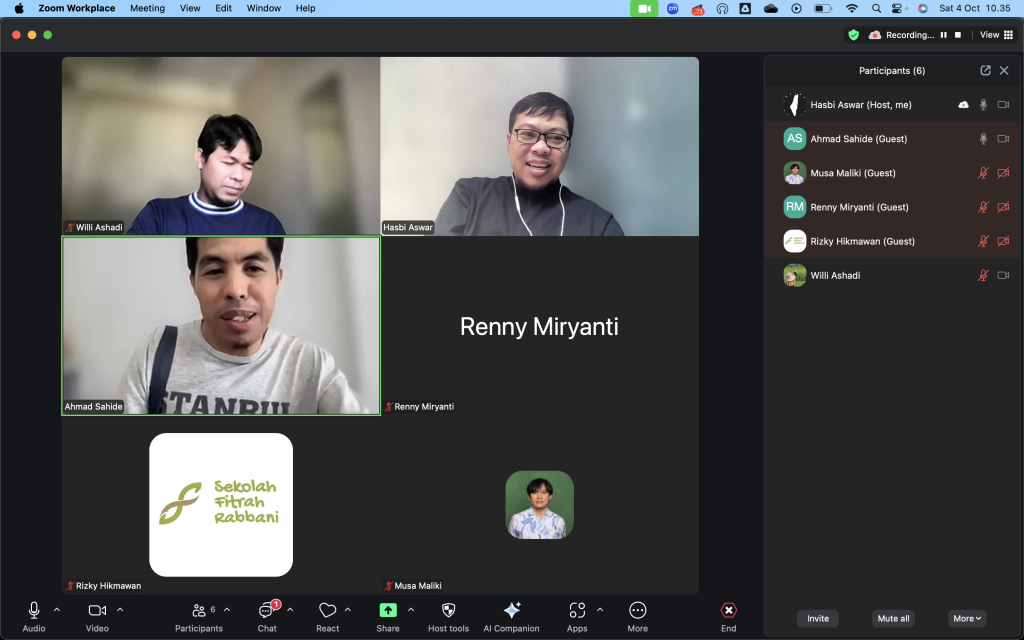Open the Chat panel icon

click(x=267, y=611)
